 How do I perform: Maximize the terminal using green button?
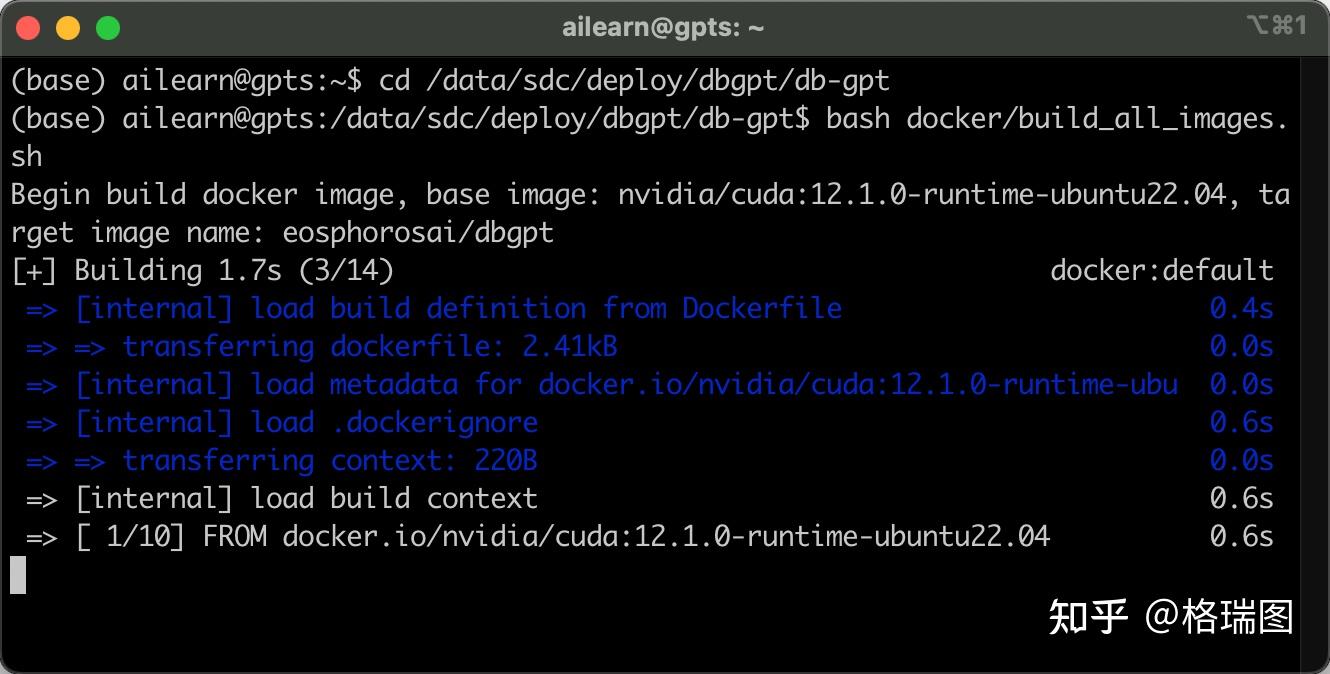click(x=107, y=28)
